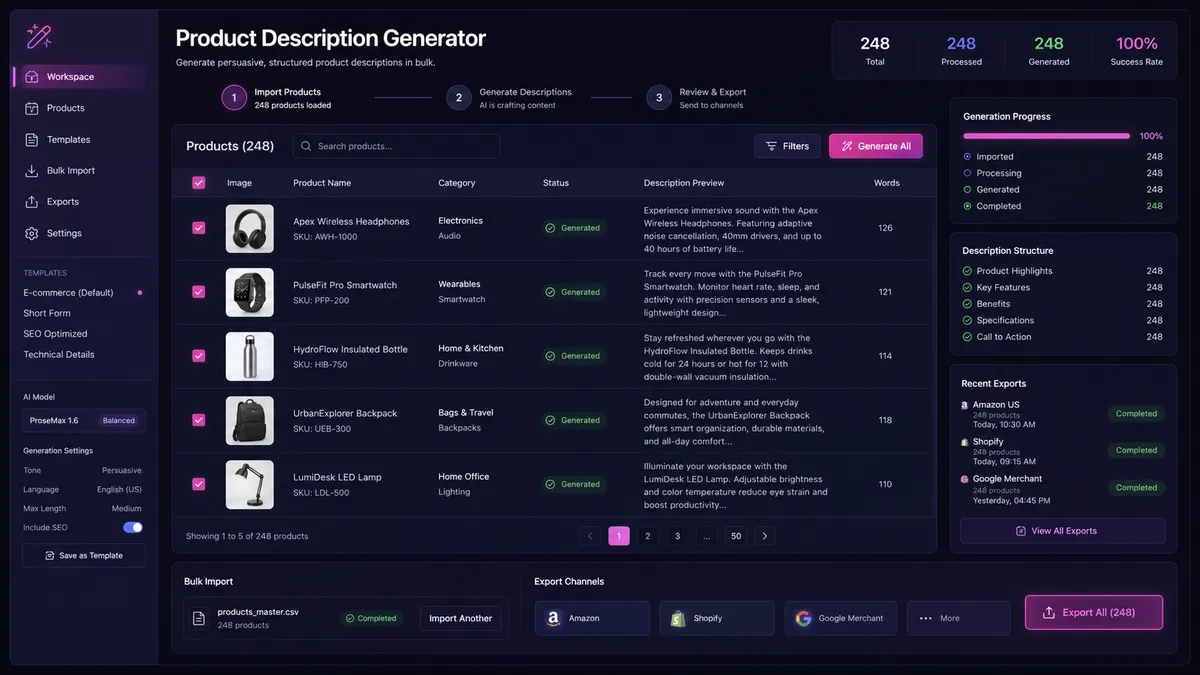Click the Product Highlights check icon
Image resolution: width=1200 pixels, height=675 pixels.
967,271
